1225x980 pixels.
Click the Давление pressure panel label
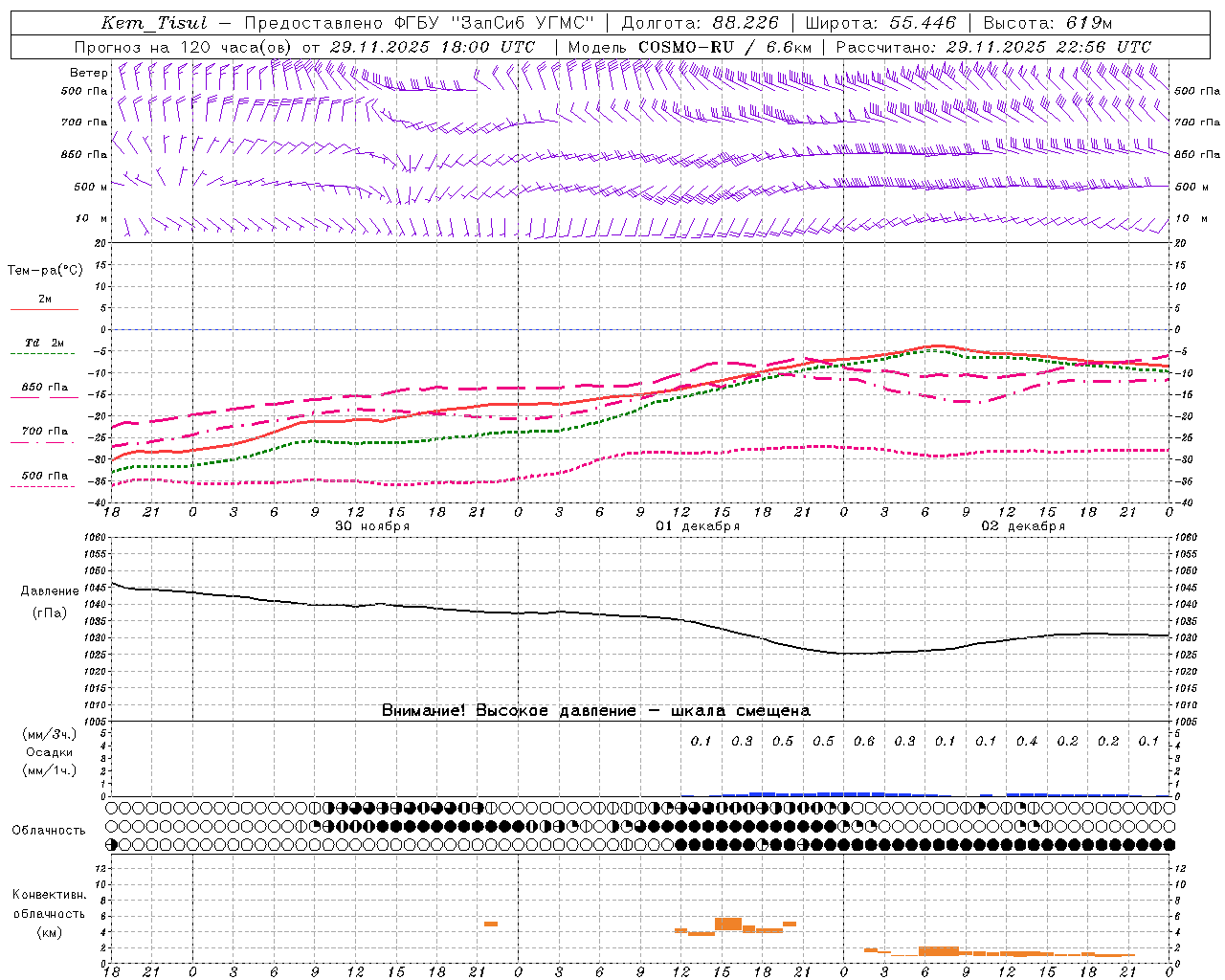[x=50, y=591]
